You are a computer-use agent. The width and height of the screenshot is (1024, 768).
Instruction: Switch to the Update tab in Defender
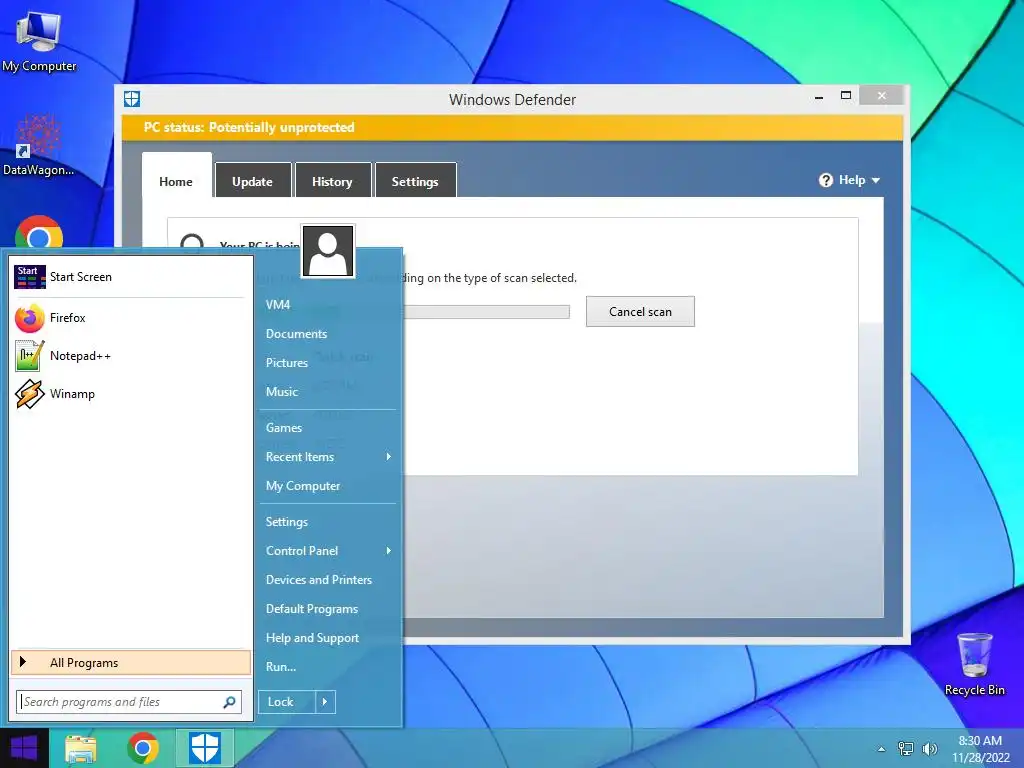click(x=253, y=181)
